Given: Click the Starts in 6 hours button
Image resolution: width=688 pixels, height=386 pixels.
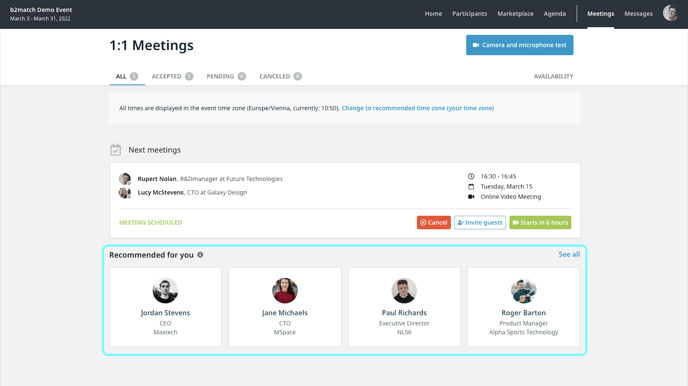Looking at the screenshot, I should [540, 222].
